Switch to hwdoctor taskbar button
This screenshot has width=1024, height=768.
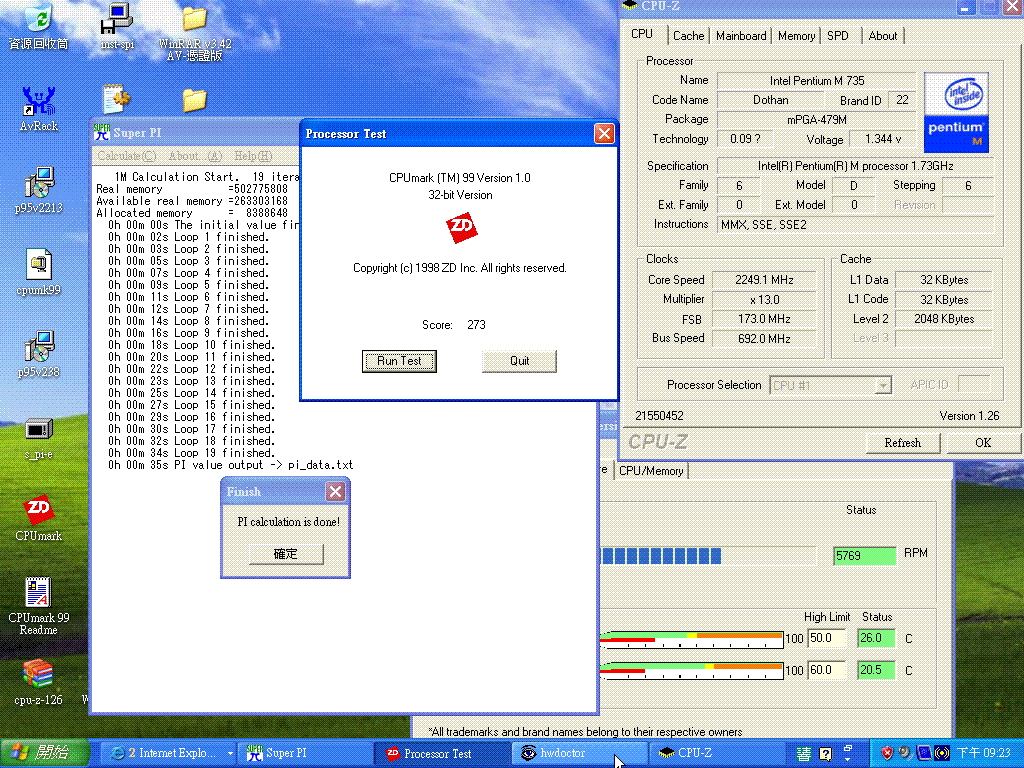(x=579, y=753)
